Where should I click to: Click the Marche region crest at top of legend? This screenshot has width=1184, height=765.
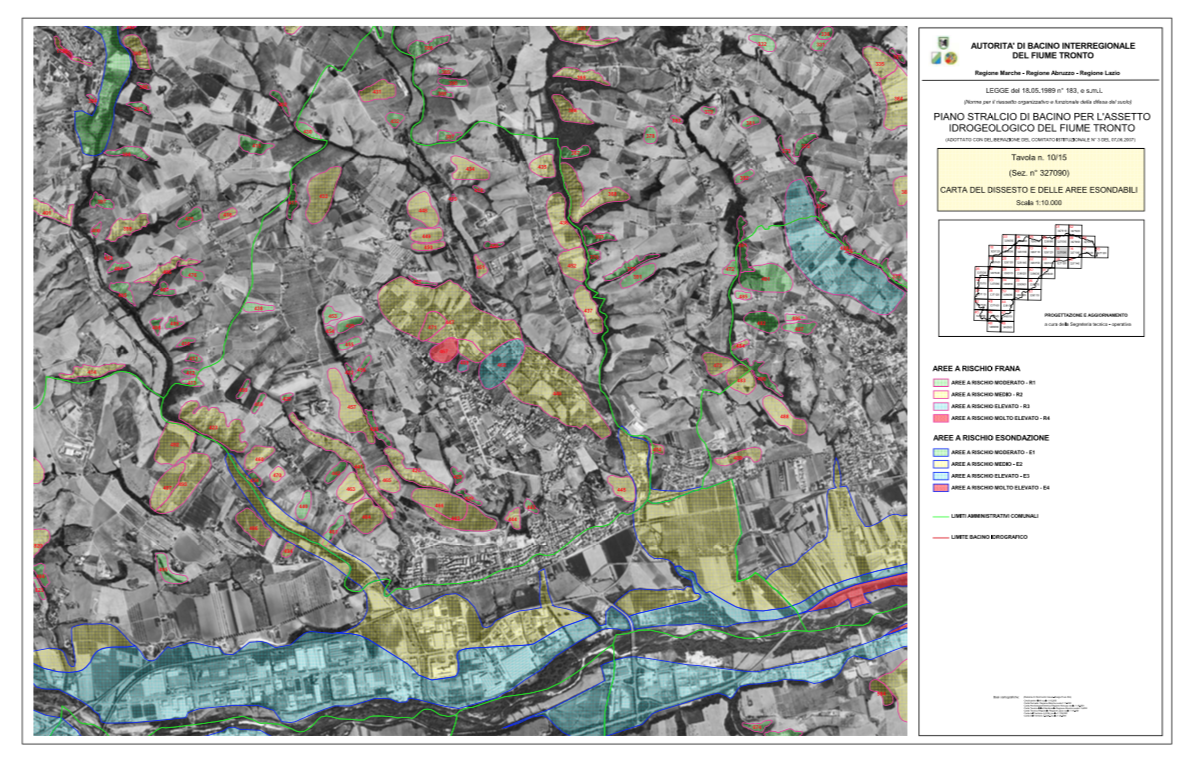(x=943, y=43)
